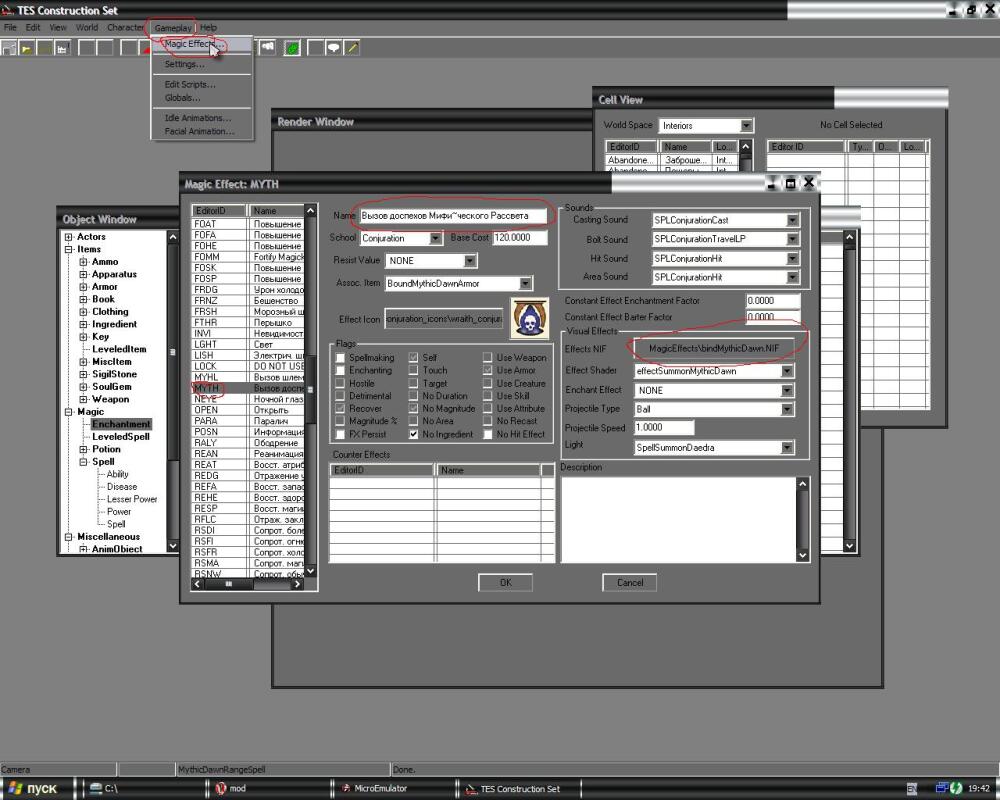Click up arrow of Cell View list scrollbar
This screenshot has height=800, width=1000.
click(746, 147)
